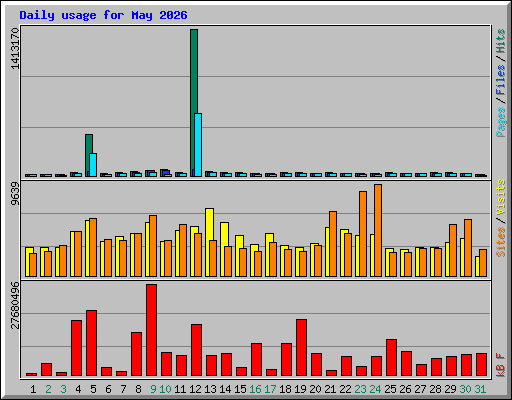
Task: Click green weekend day label 10
Action: [165, 389]
